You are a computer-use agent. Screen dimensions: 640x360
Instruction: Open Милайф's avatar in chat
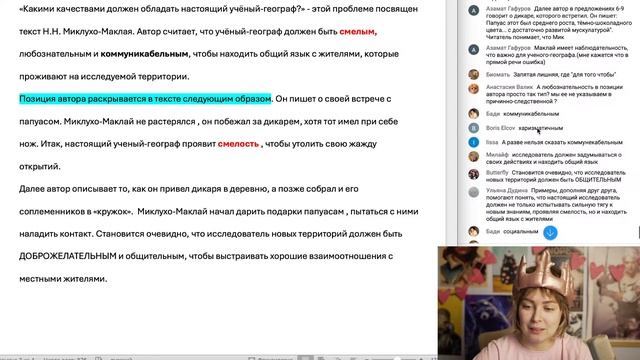point(473,156)
